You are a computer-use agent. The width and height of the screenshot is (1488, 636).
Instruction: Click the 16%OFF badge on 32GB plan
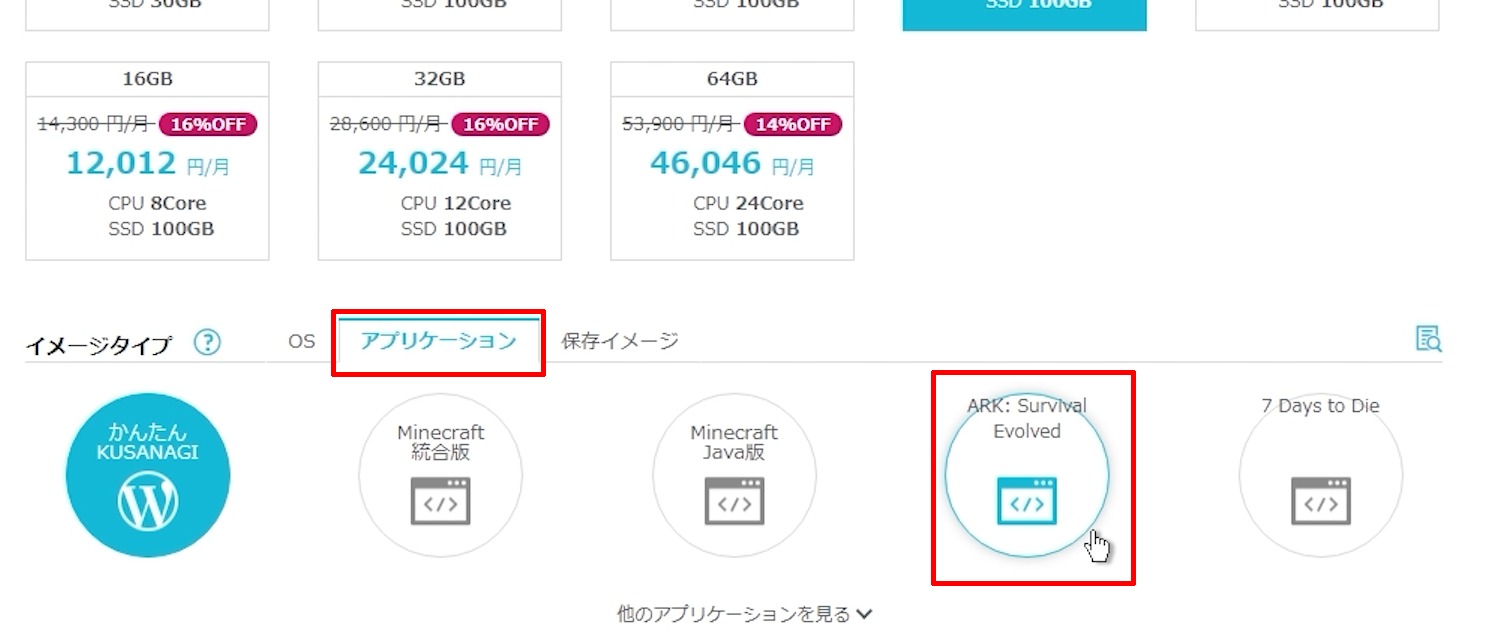point(500,124)
